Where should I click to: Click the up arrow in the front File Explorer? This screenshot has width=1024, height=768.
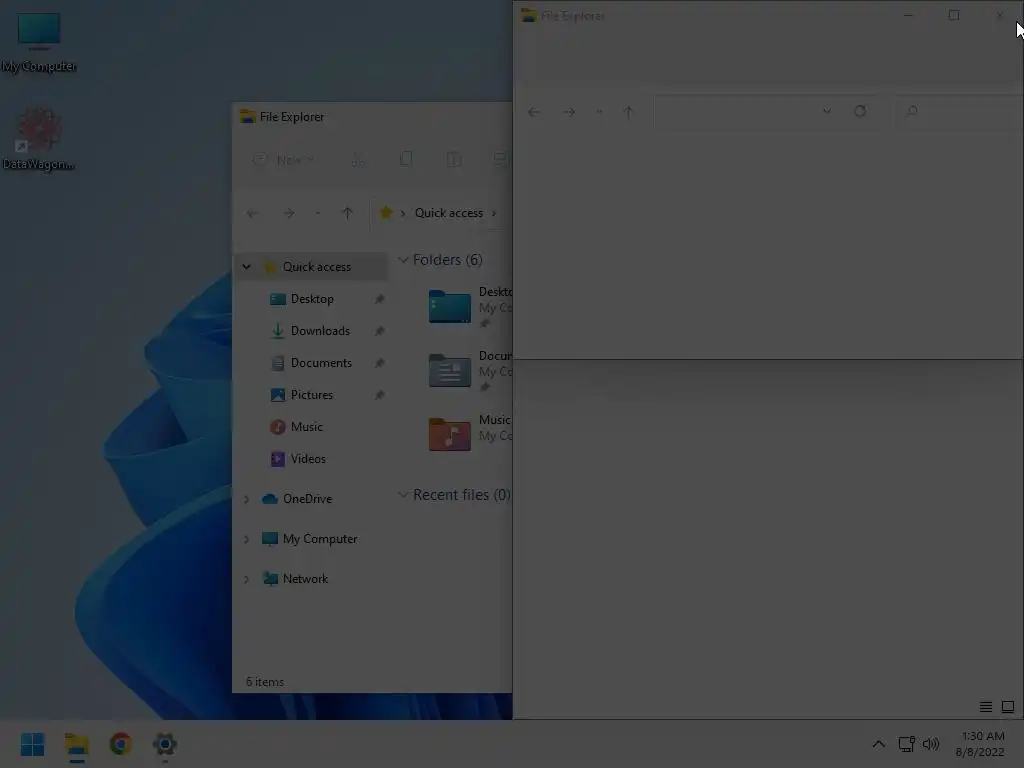click(x=628, y=112)
